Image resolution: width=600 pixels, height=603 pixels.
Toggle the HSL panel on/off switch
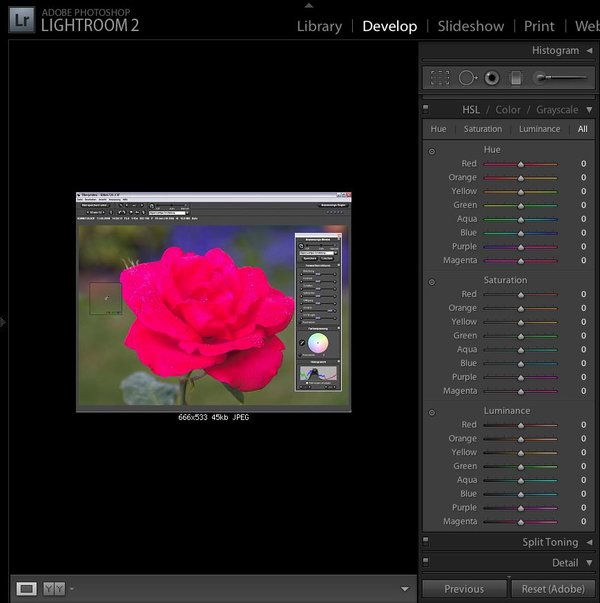426,109
